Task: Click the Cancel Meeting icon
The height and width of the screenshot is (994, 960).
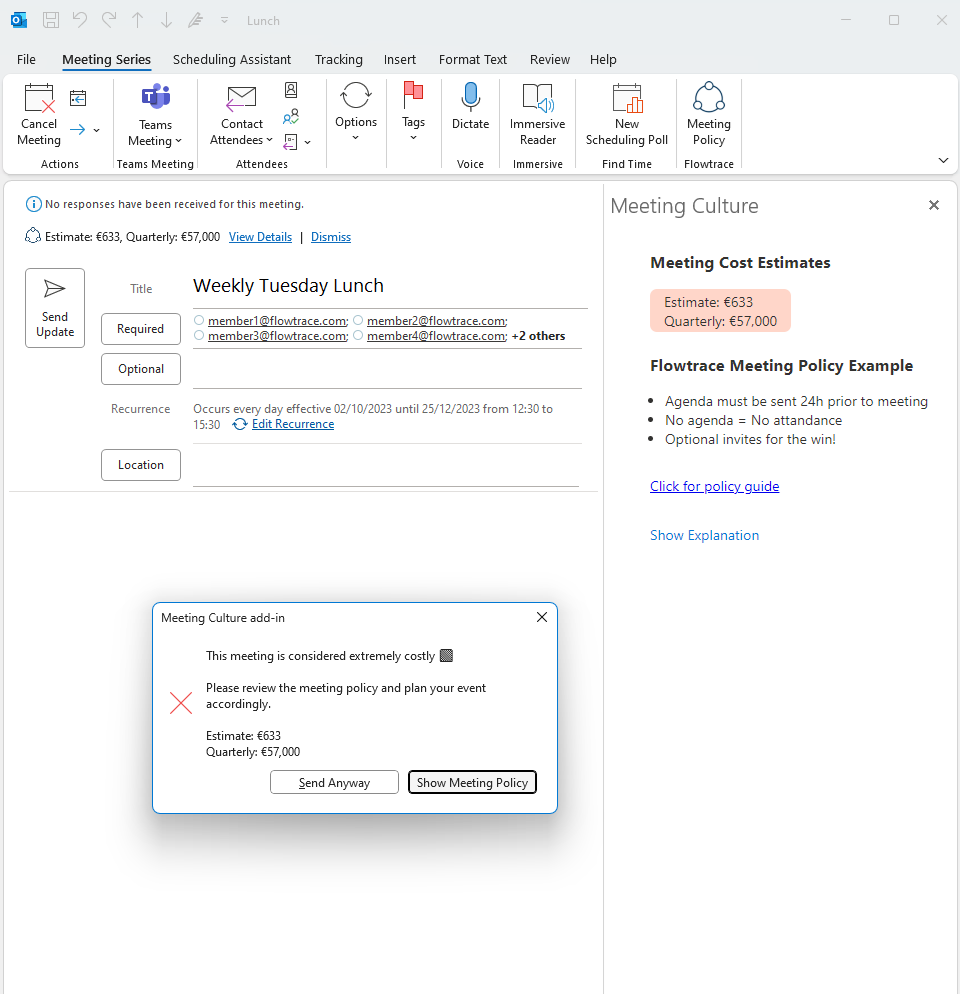Action: tap(39, 98)
